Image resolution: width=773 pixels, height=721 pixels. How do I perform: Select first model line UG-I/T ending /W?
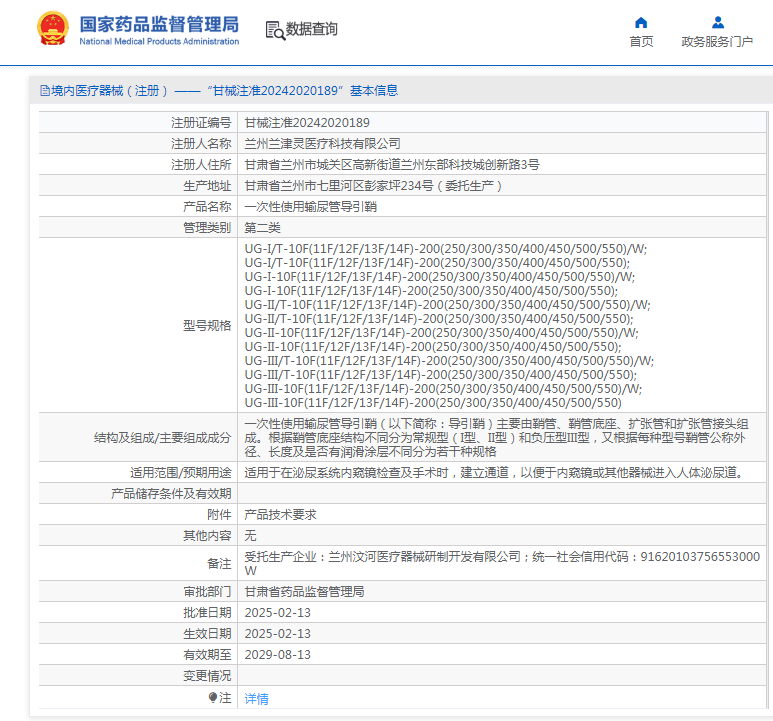(x=446, y=249)
